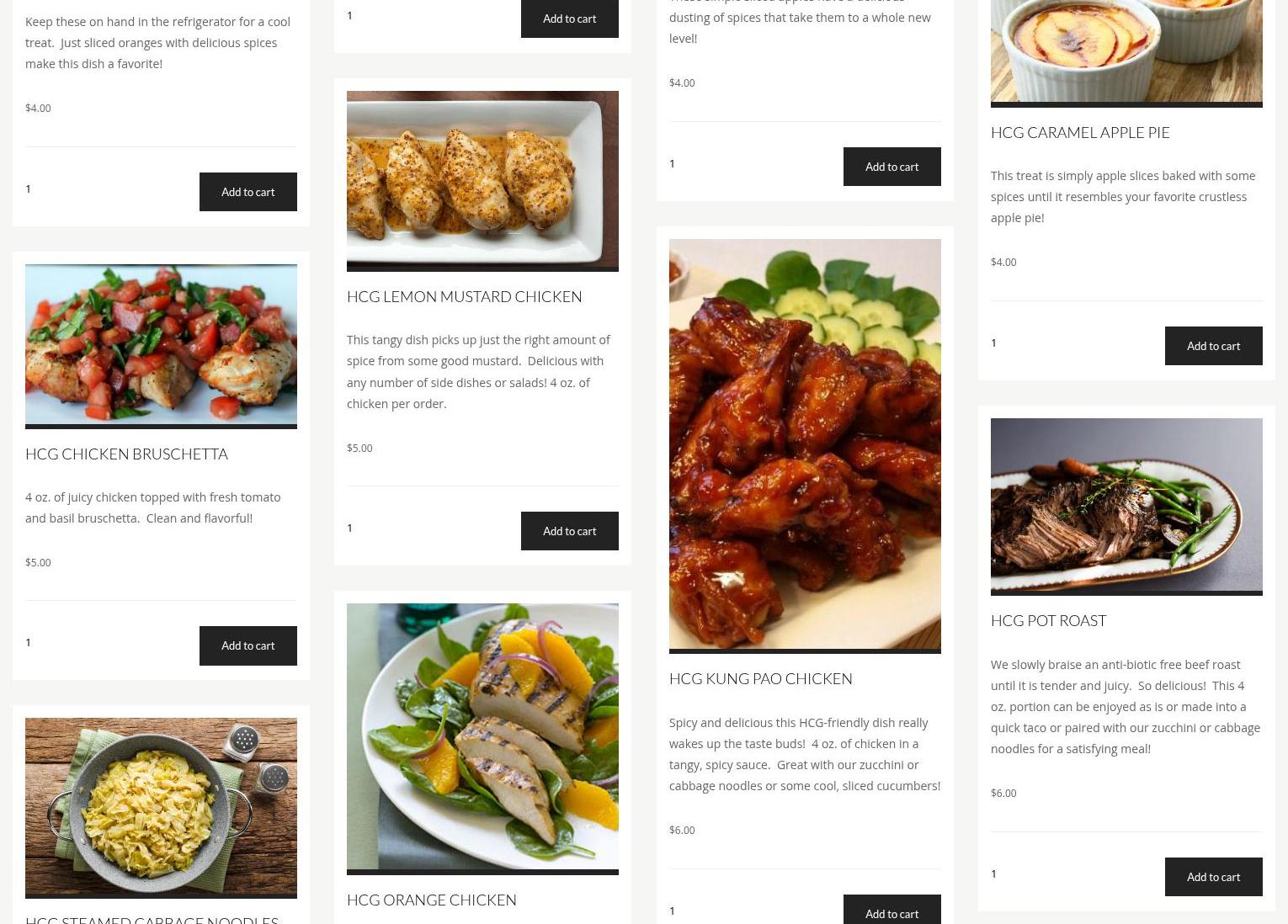View the HCG Kung Pao Chicken image
The height and width of the screenshot is (924, 1288).
click(x=805, y=446)
